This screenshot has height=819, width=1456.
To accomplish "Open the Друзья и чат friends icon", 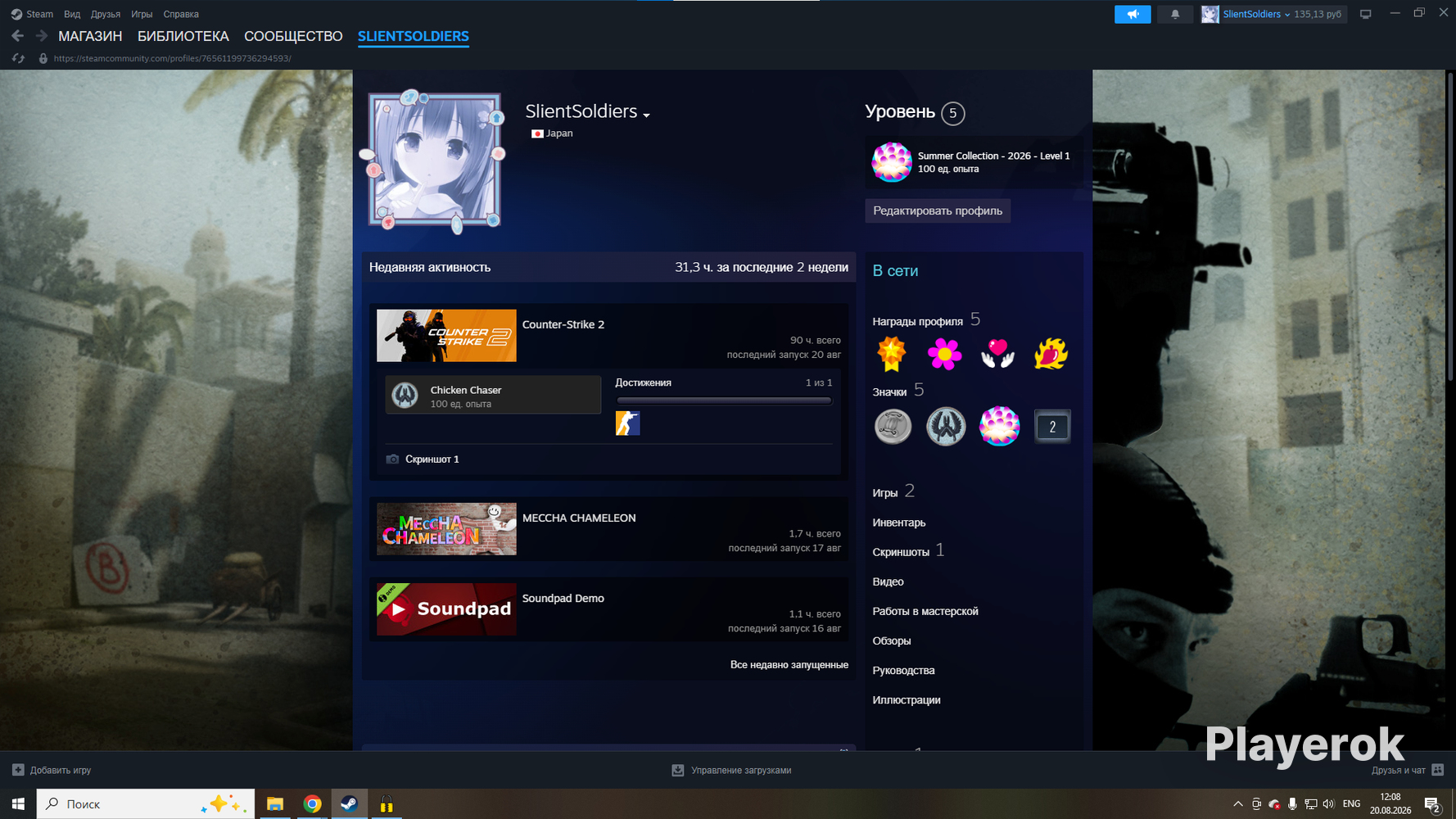I will (1437, 770).
